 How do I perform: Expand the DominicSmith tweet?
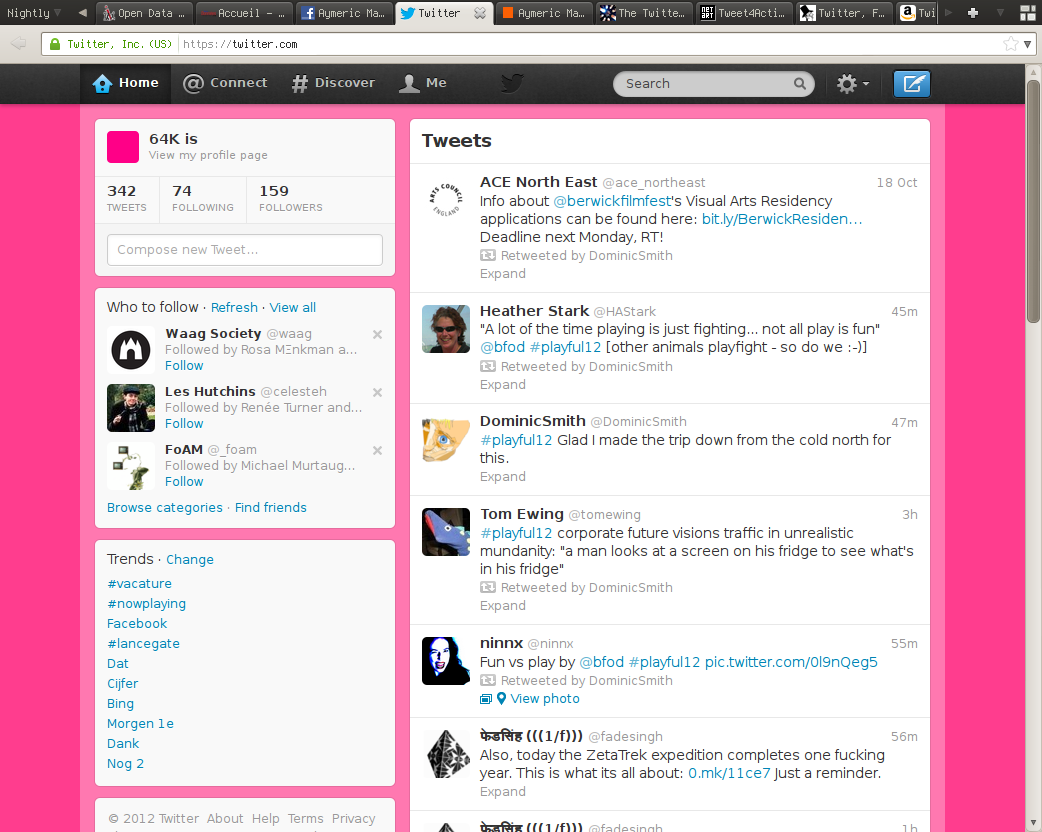click(x=502, y=476)
